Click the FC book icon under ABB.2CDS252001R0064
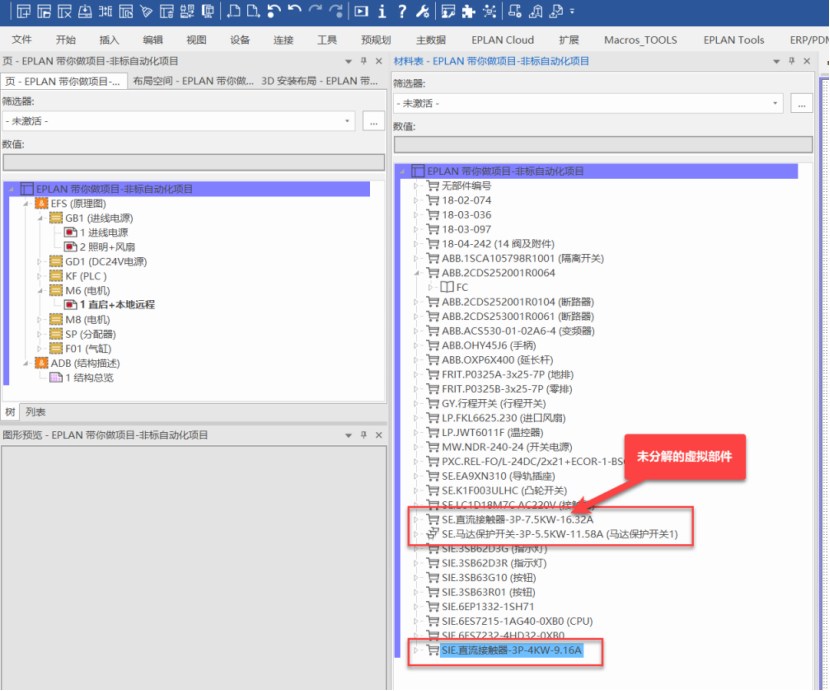Image resolution: width=830 pixels, height=691 pixels. [x=447, y=287]
